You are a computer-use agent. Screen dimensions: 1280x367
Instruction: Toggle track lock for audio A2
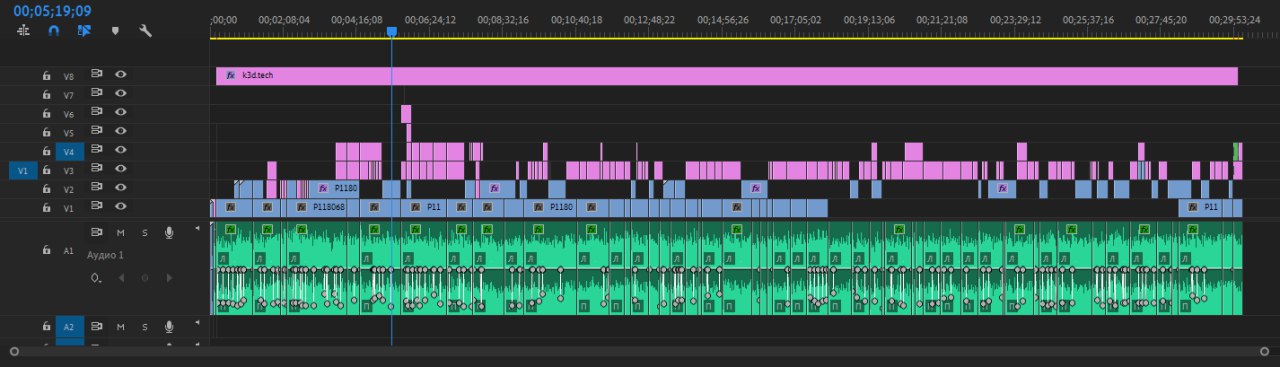pyautogui.click(x=45, y=326)
